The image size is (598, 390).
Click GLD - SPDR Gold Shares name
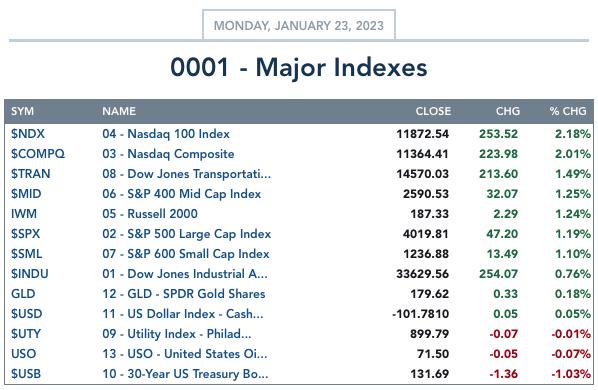click(x=183, y=294)
